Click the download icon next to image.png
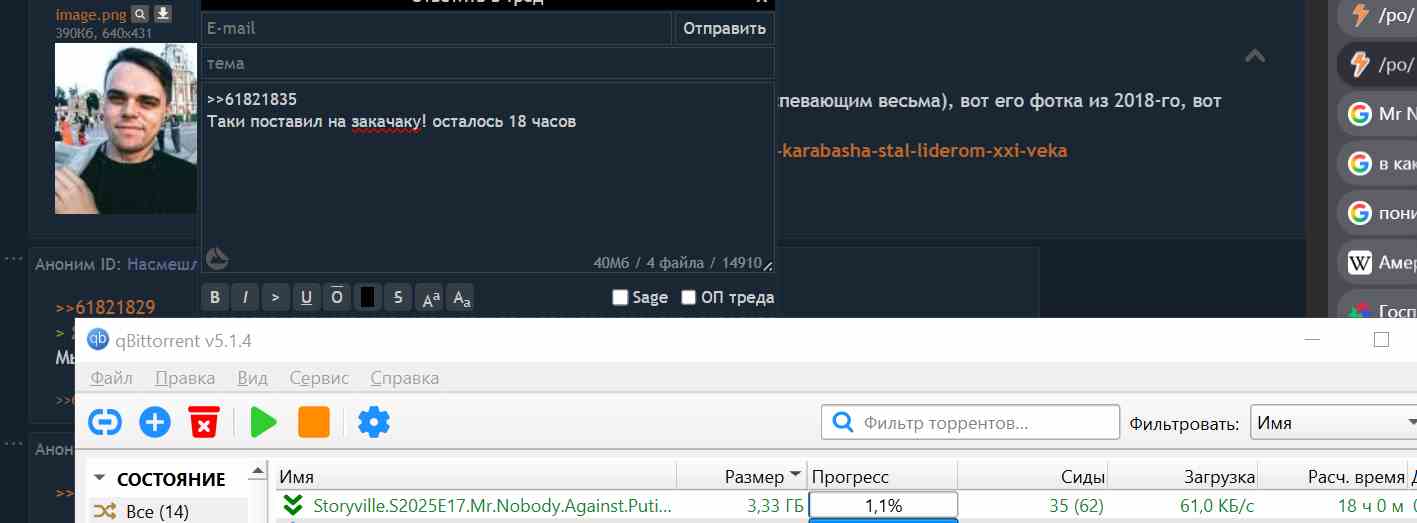Image resolution: width=1417 pixels, height=523 pixels. (163, 14)
